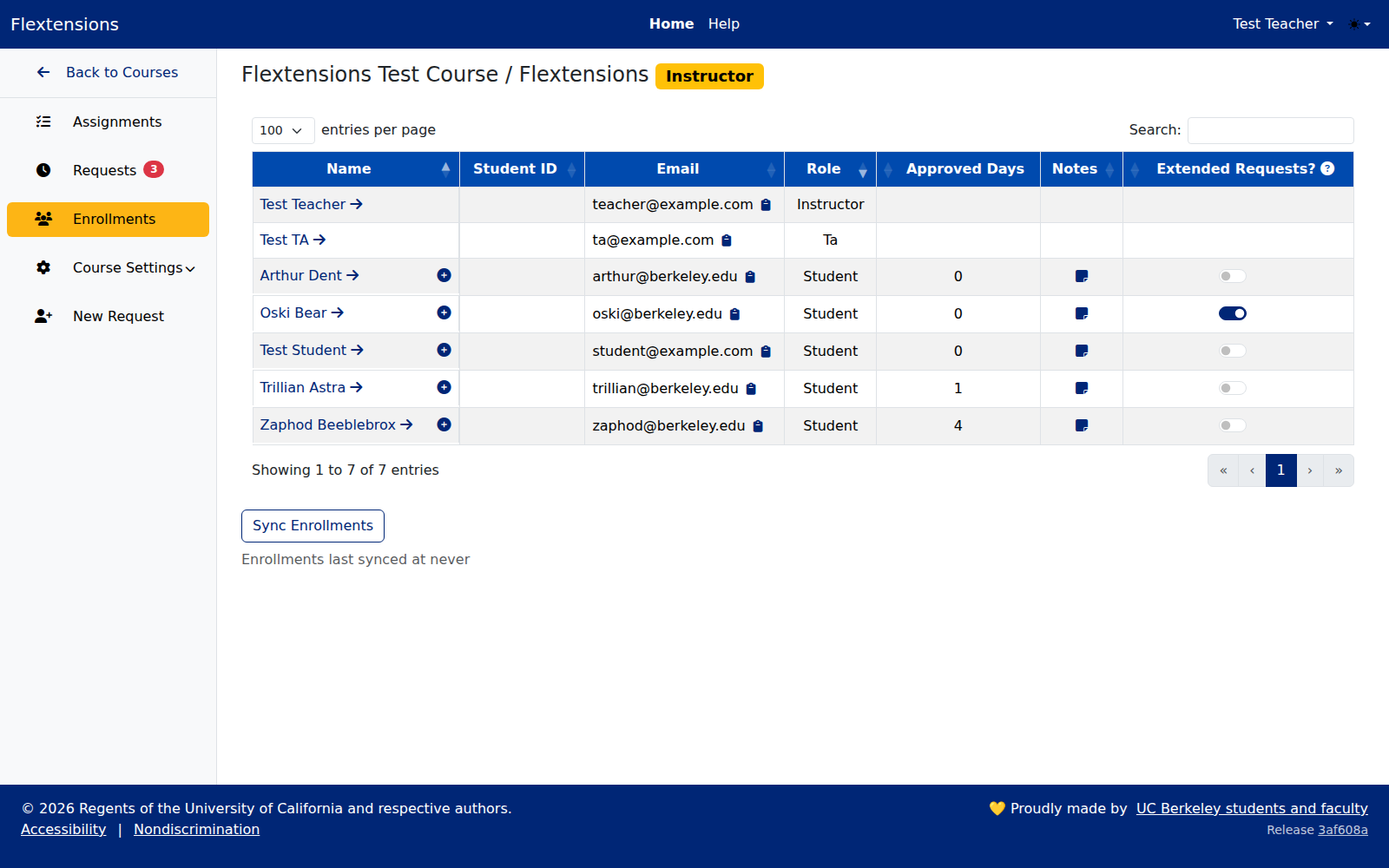Viewport: 1389px width, 868px height.
Task: Open notes icon for Zaphod Beeblebrox
Action: click(x=1082, y=425)
